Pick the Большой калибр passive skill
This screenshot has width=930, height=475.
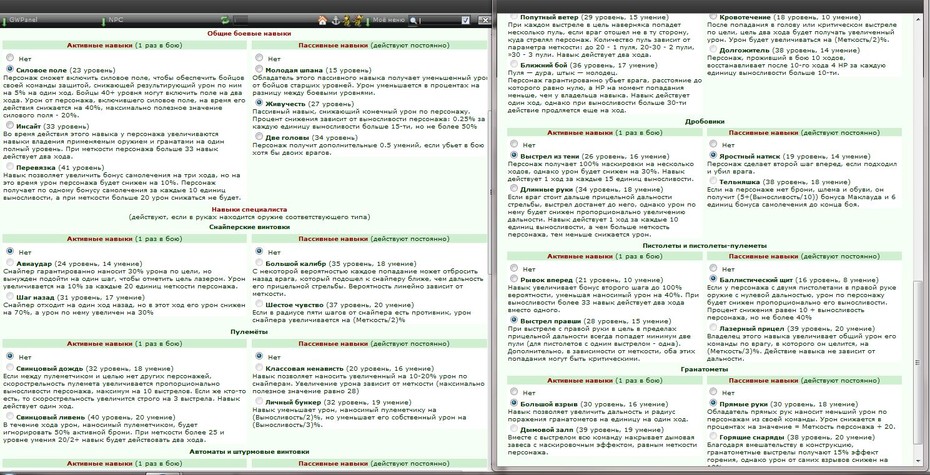click(259, 262)
